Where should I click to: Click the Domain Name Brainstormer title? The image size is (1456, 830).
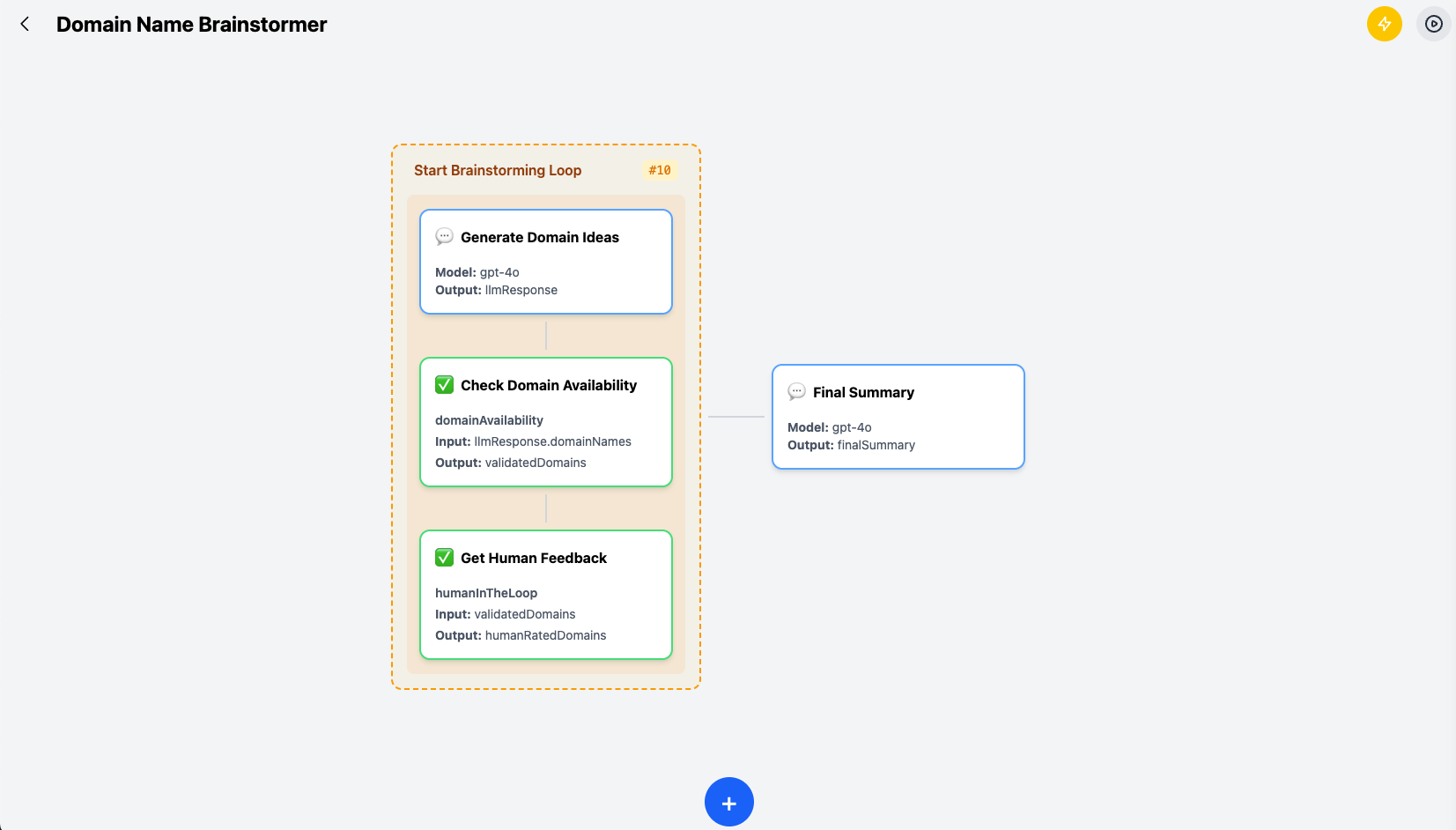pos(190,24)
